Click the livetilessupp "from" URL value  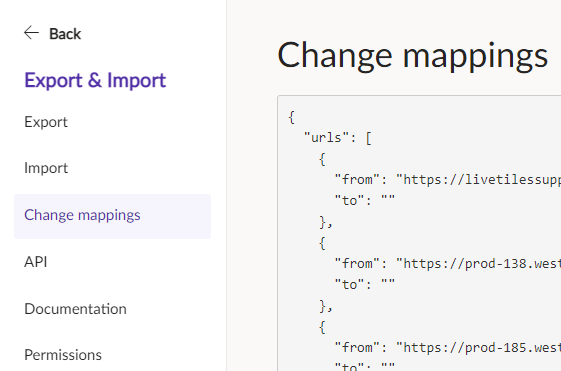[478, 180]
